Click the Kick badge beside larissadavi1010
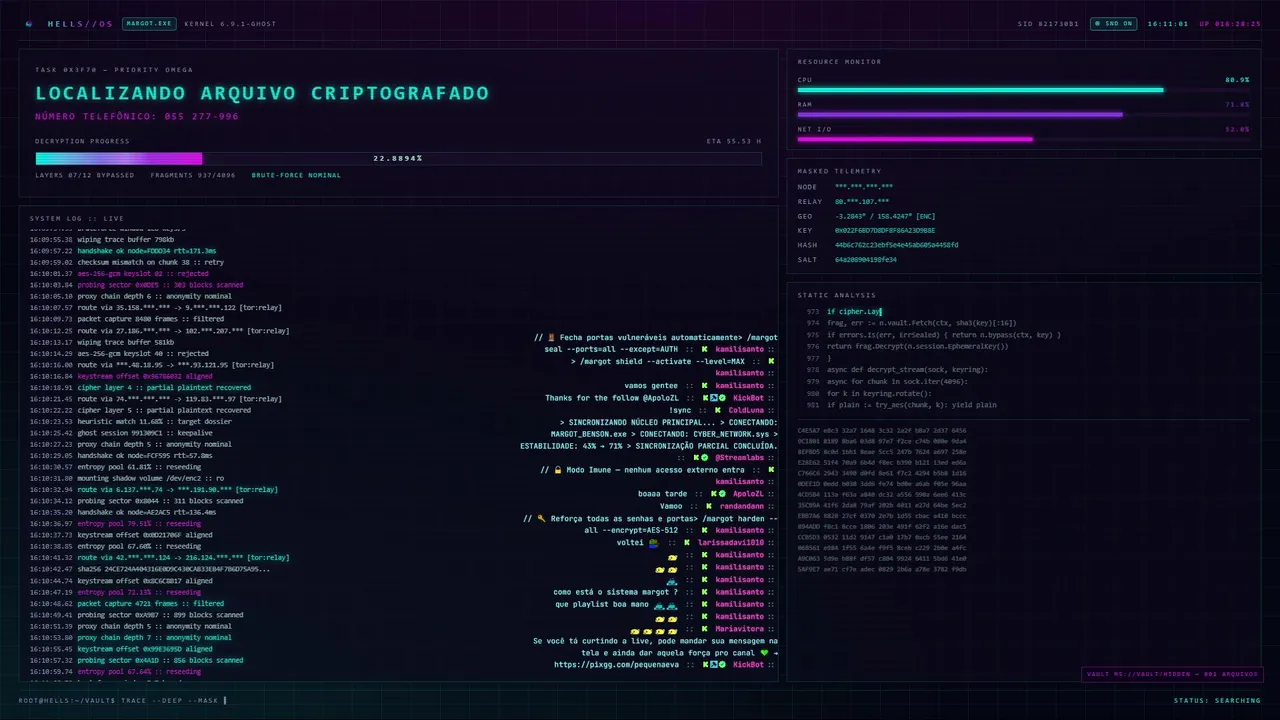Screen dimensions: 1280x720 688,542
